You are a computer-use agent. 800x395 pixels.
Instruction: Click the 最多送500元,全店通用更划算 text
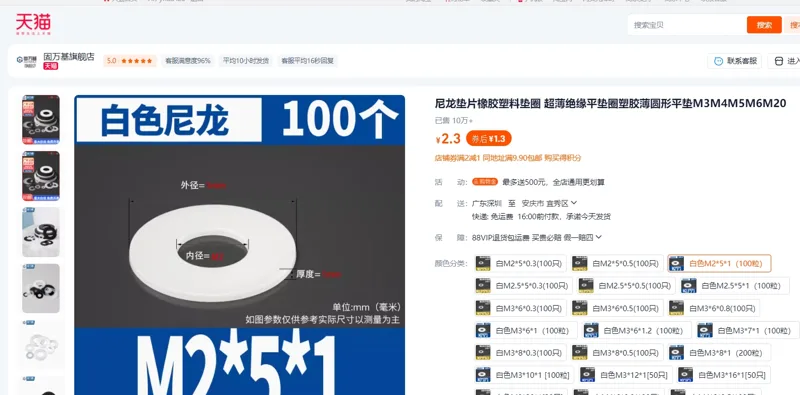tap(554, 182)
